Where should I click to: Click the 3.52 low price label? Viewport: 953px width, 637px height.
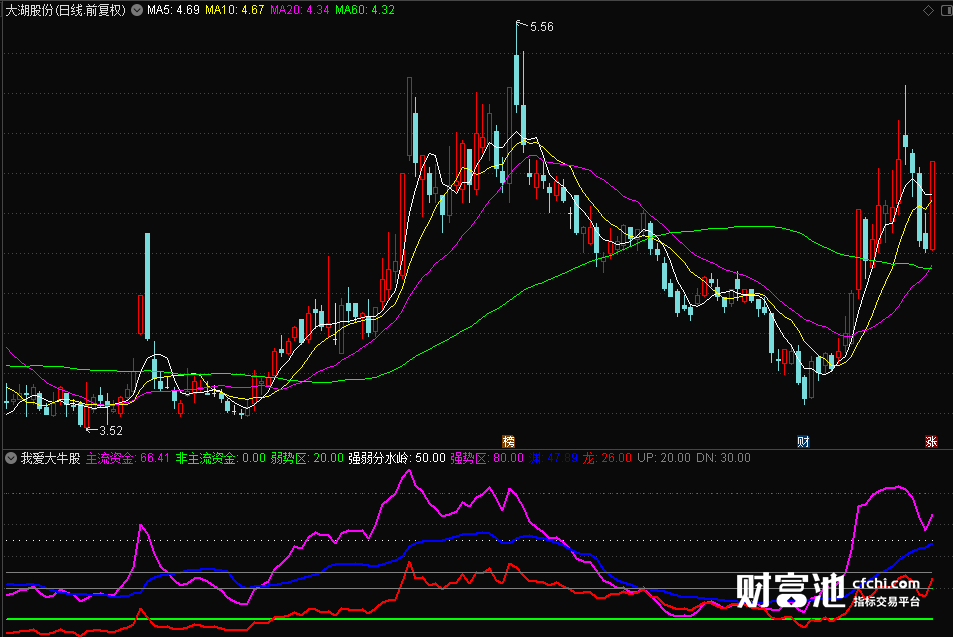111,431
